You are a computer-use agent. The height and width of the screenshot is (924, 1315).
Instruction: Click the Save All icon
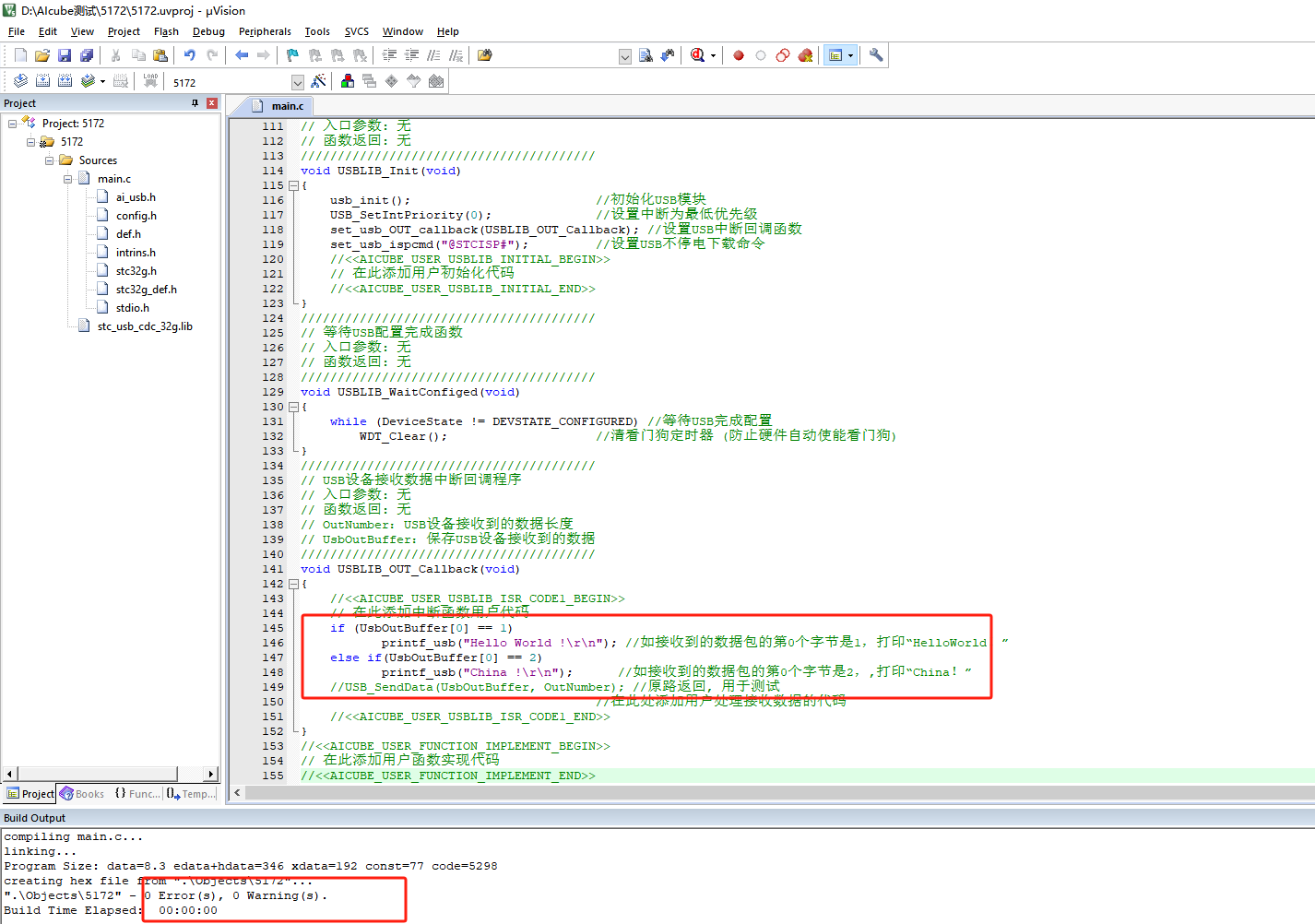point(87,55)
